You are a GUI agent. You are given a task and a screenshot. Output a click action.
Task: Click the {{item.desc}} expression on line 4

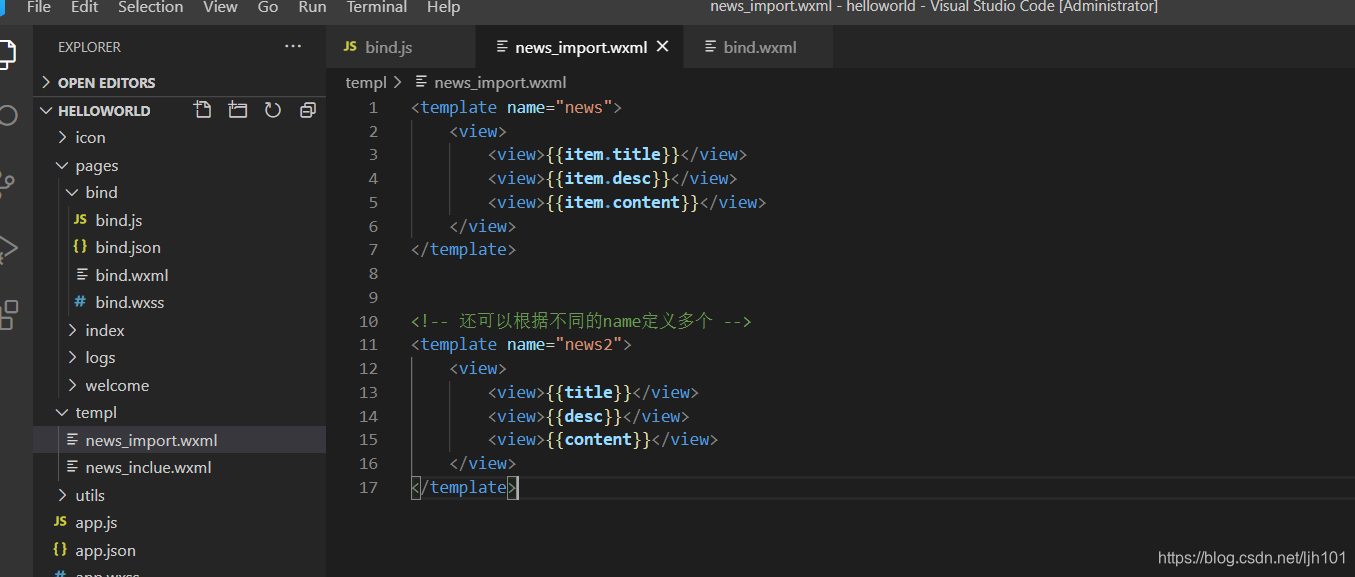click(608, 178)
